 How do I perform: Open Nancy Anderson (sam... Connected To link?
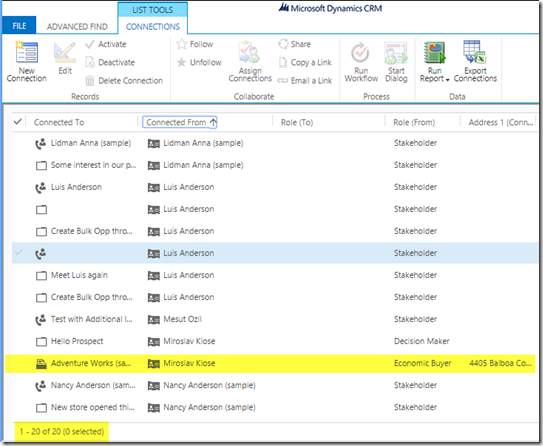(x=93, y=385)
